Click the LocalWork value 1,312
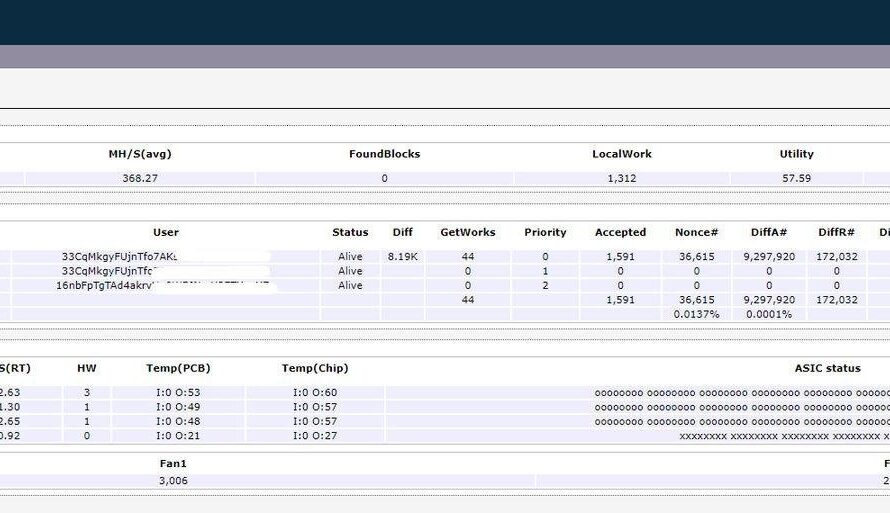This screenshot has width=890, height=513. pos(621,178)
